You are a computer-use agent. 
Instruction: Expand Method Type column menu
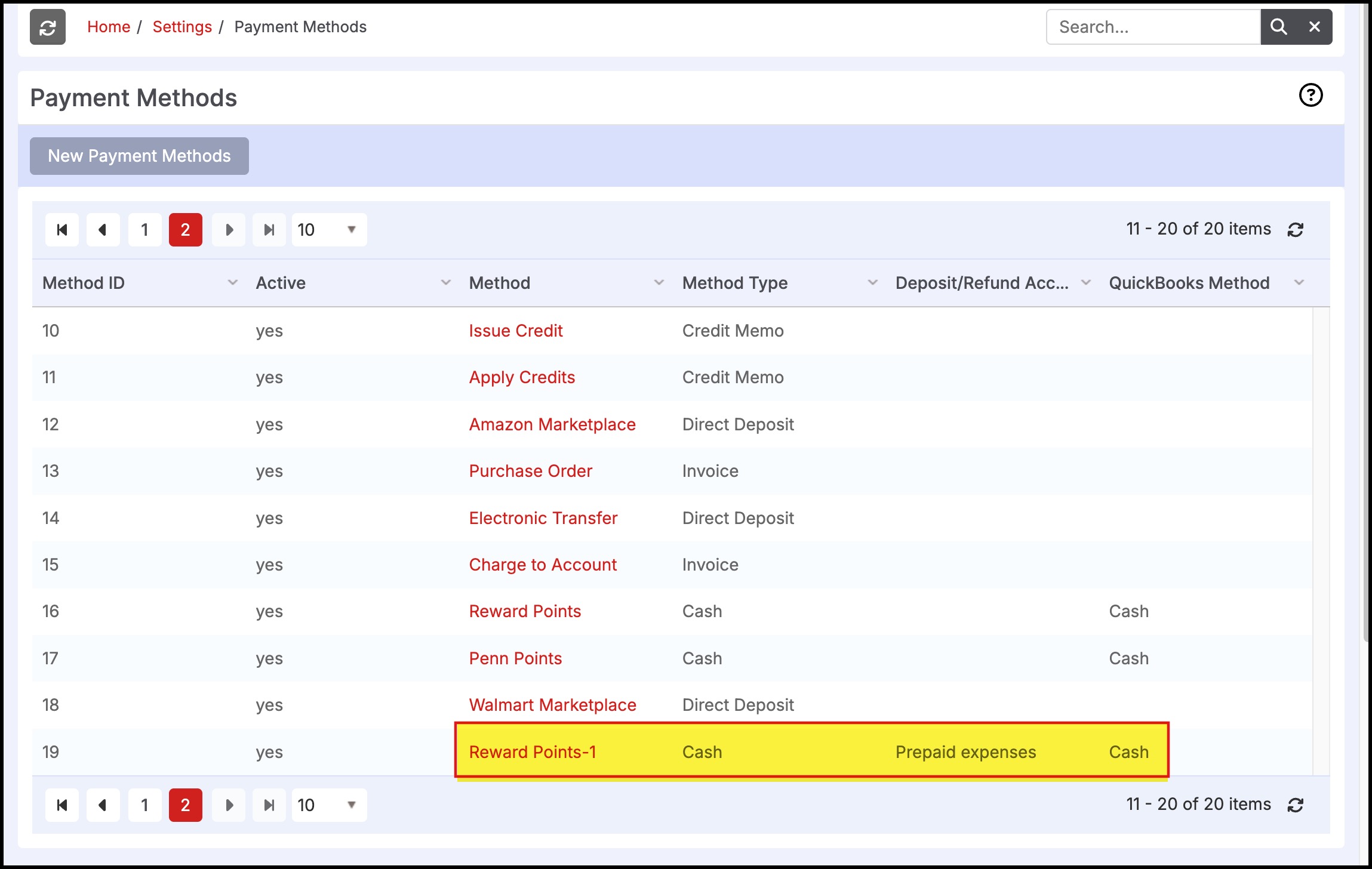coord(872,283)
